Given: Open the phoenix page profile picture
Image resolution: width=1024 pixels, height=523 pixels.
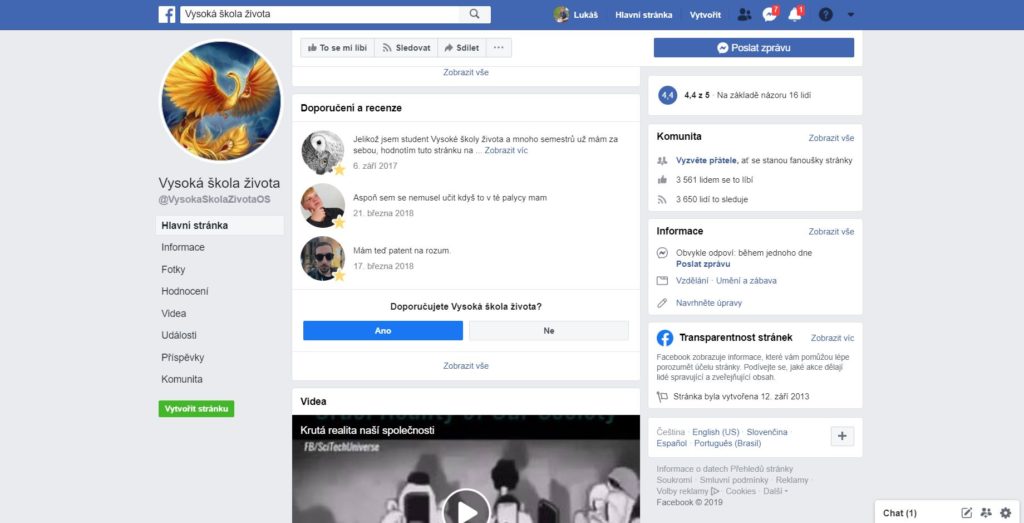Looking at the screenshot, I should tap(221, 101).
